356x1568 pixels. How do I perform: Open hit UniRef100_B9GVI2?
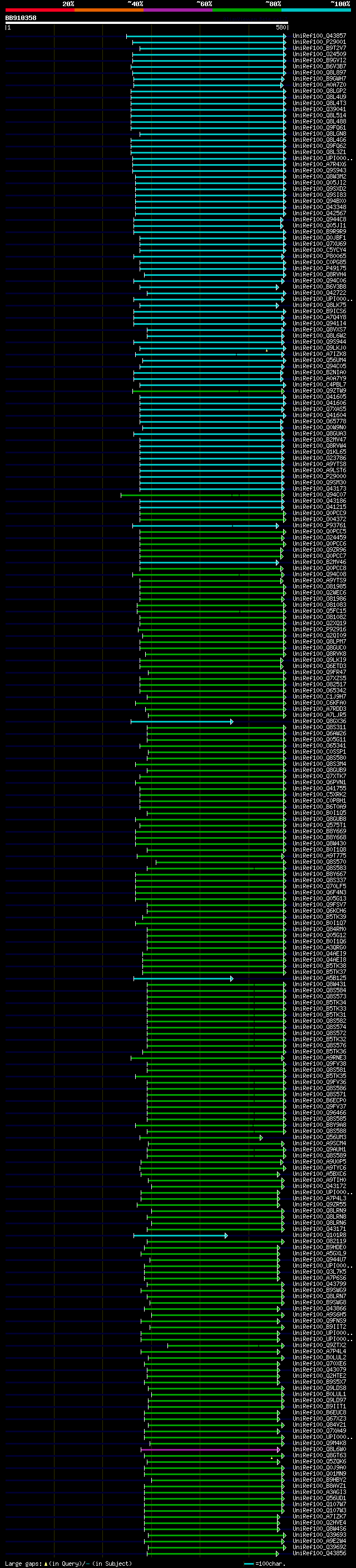[319, 60]
